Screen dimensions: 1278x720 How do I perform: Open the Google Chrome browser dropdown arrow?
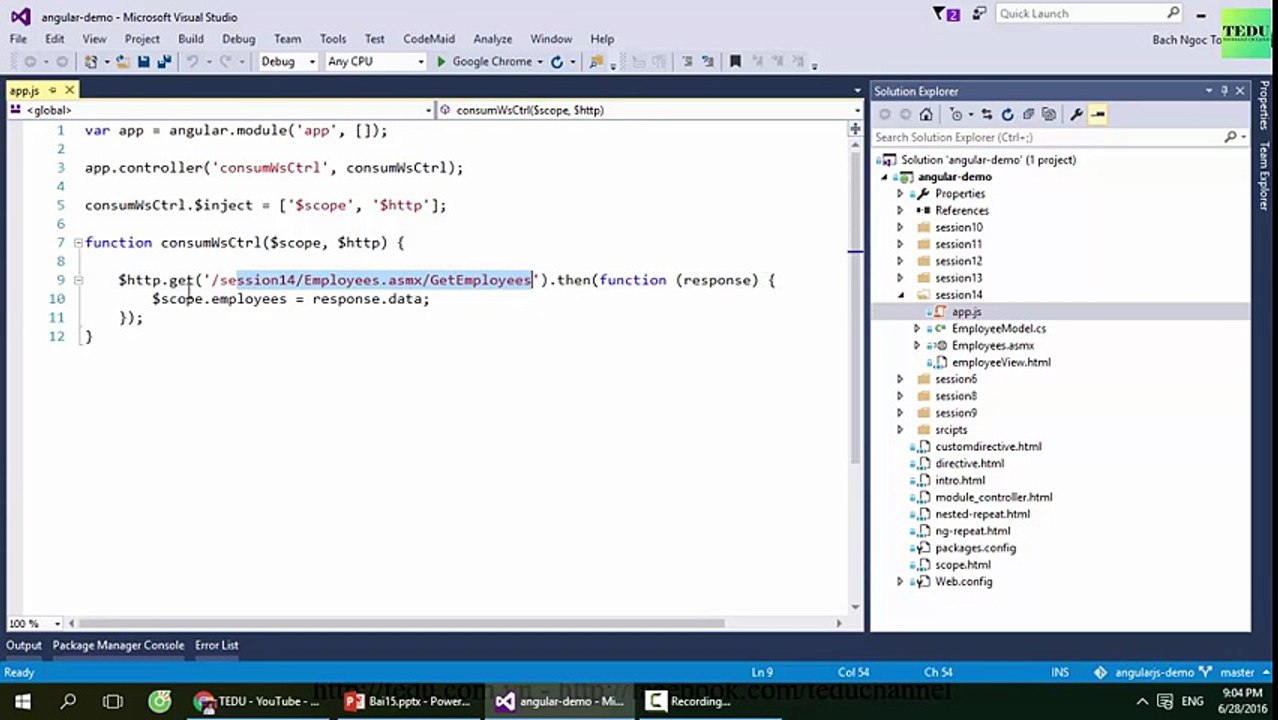[541, 62]
